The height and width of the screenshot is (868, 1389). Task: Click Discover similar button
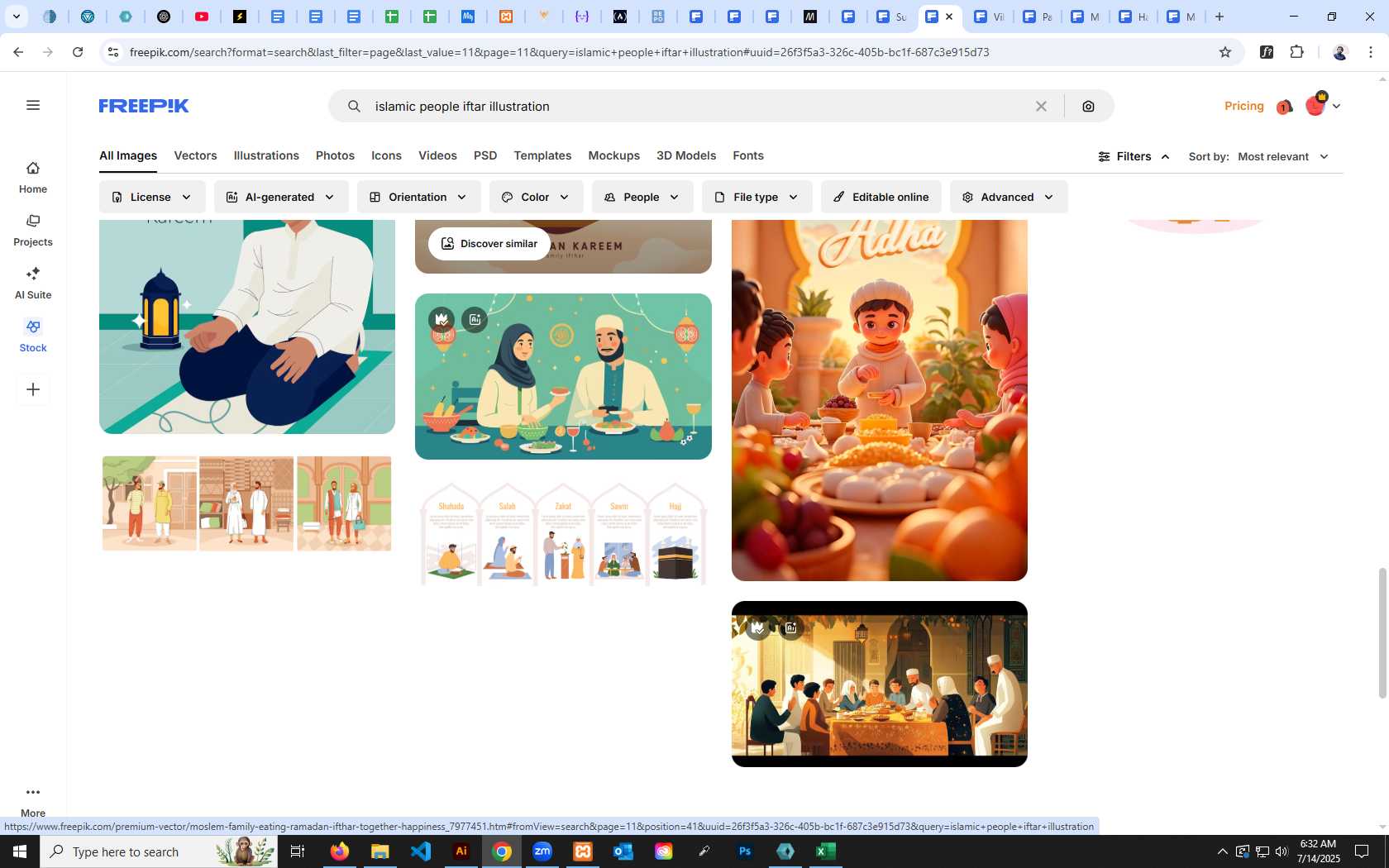pos(489,244)
